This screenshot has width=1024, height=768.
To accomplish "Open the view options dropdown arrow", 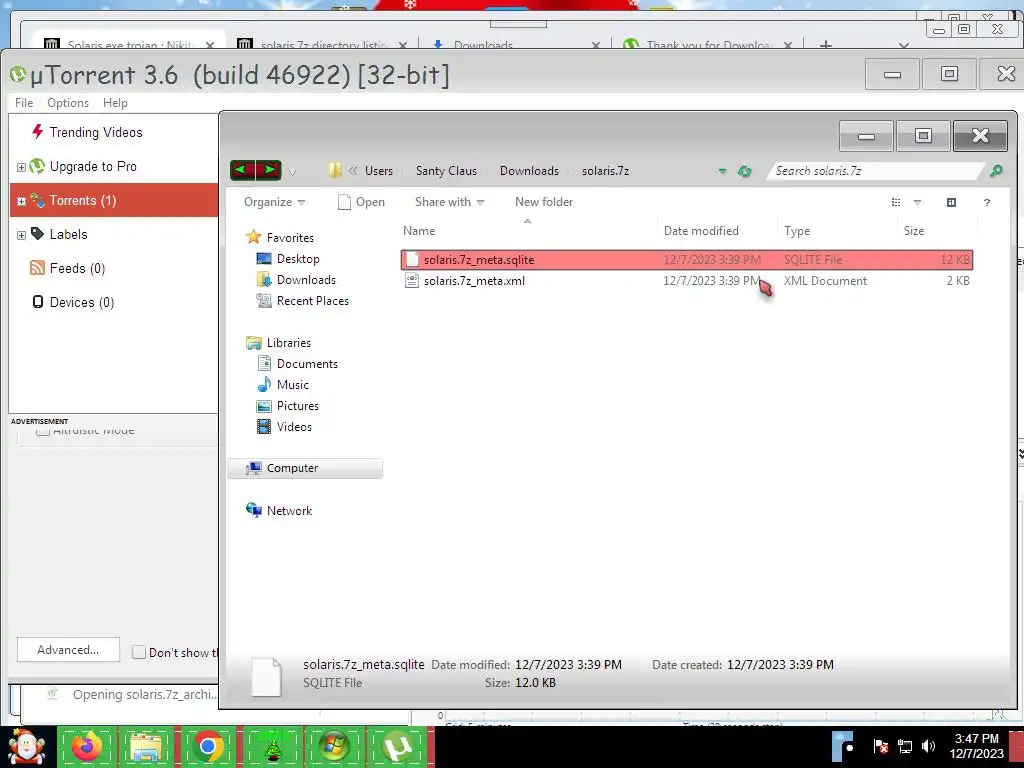I will [917, 202].
